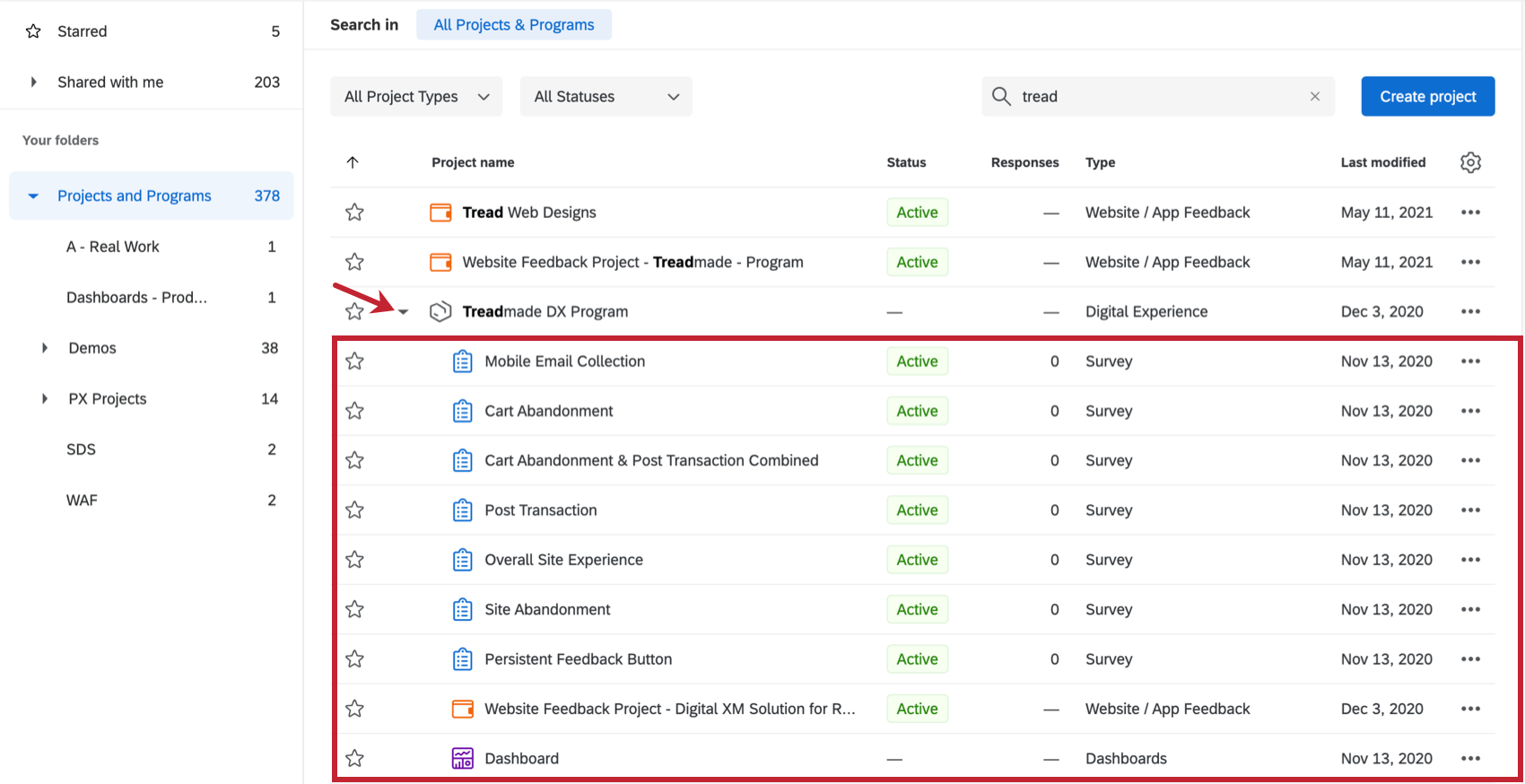Clear the search text with X
Viewport: 1525px width, 784px height.
click(x=1315, y=96)
